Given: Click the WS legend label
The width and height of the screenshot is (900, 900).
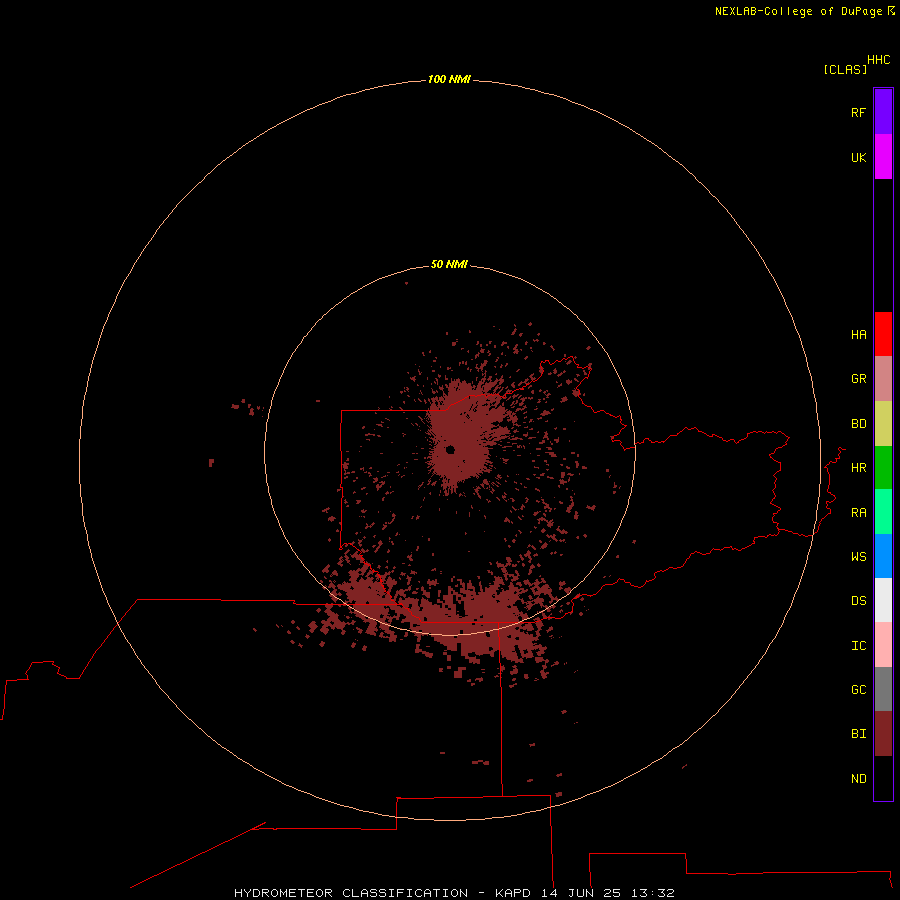Looking at the screenshot, I should (858, 556).
